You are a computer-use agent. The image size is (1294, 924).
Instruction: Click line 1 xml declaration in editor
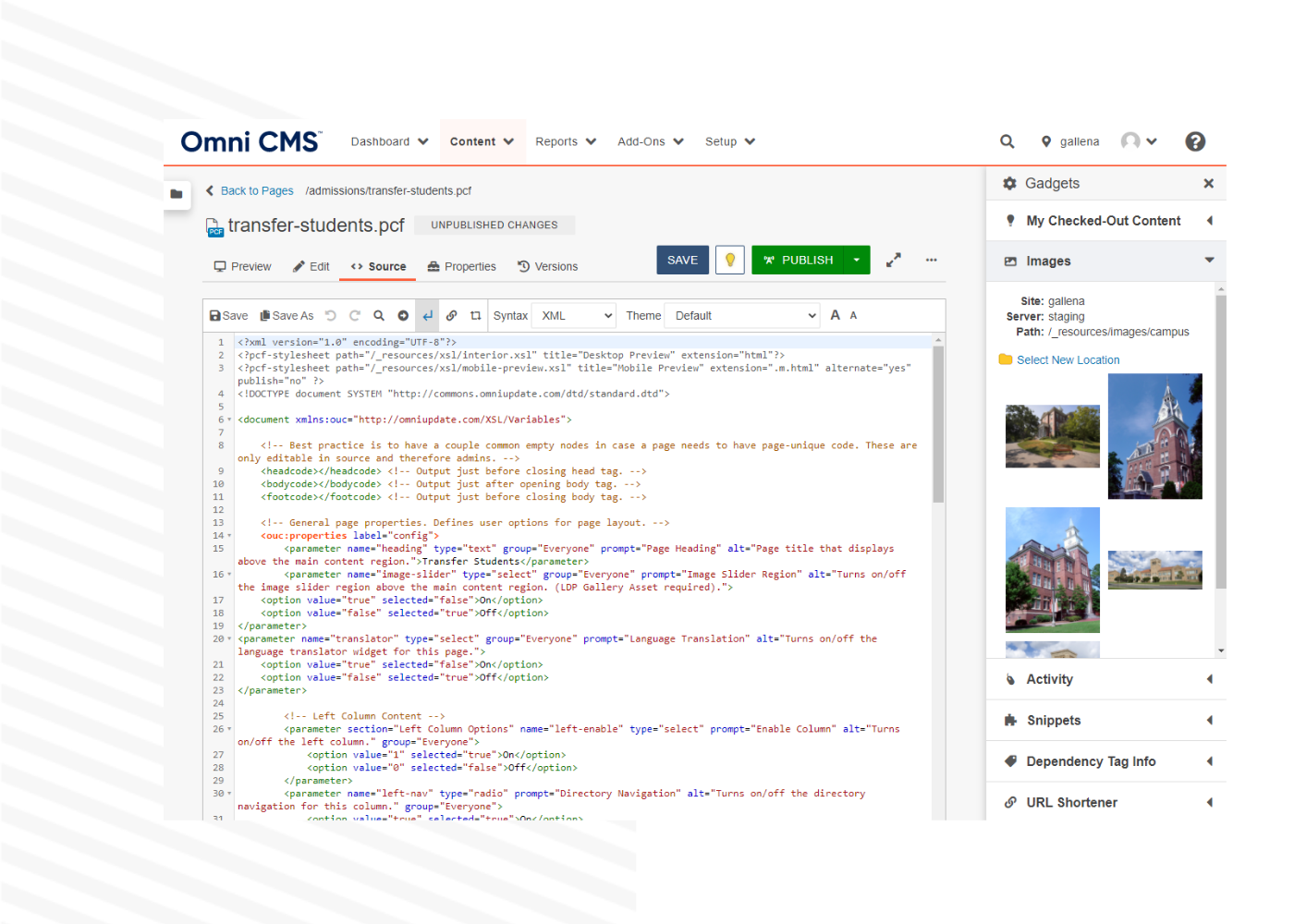[347, 342]
